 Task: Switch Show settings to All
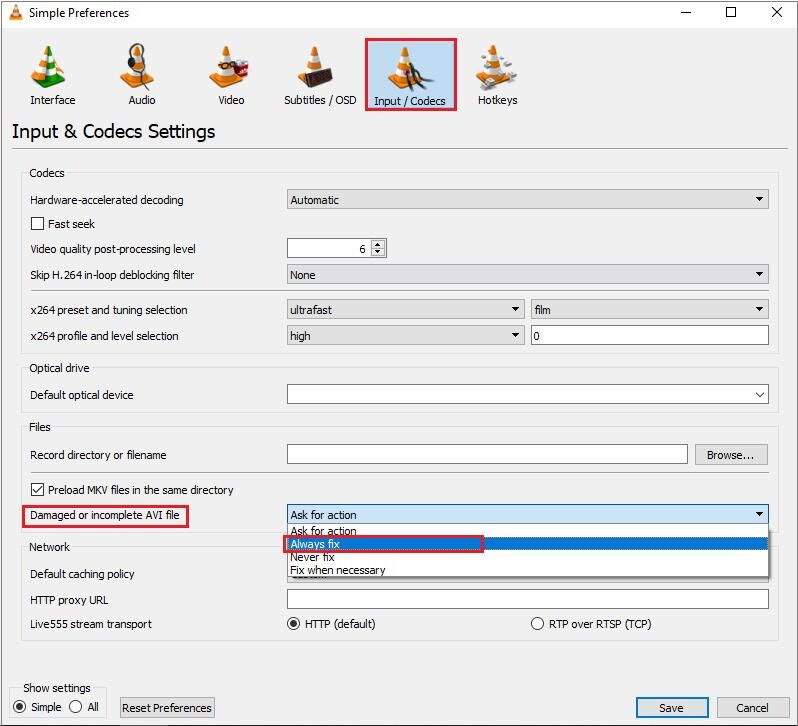pos(75,707)
